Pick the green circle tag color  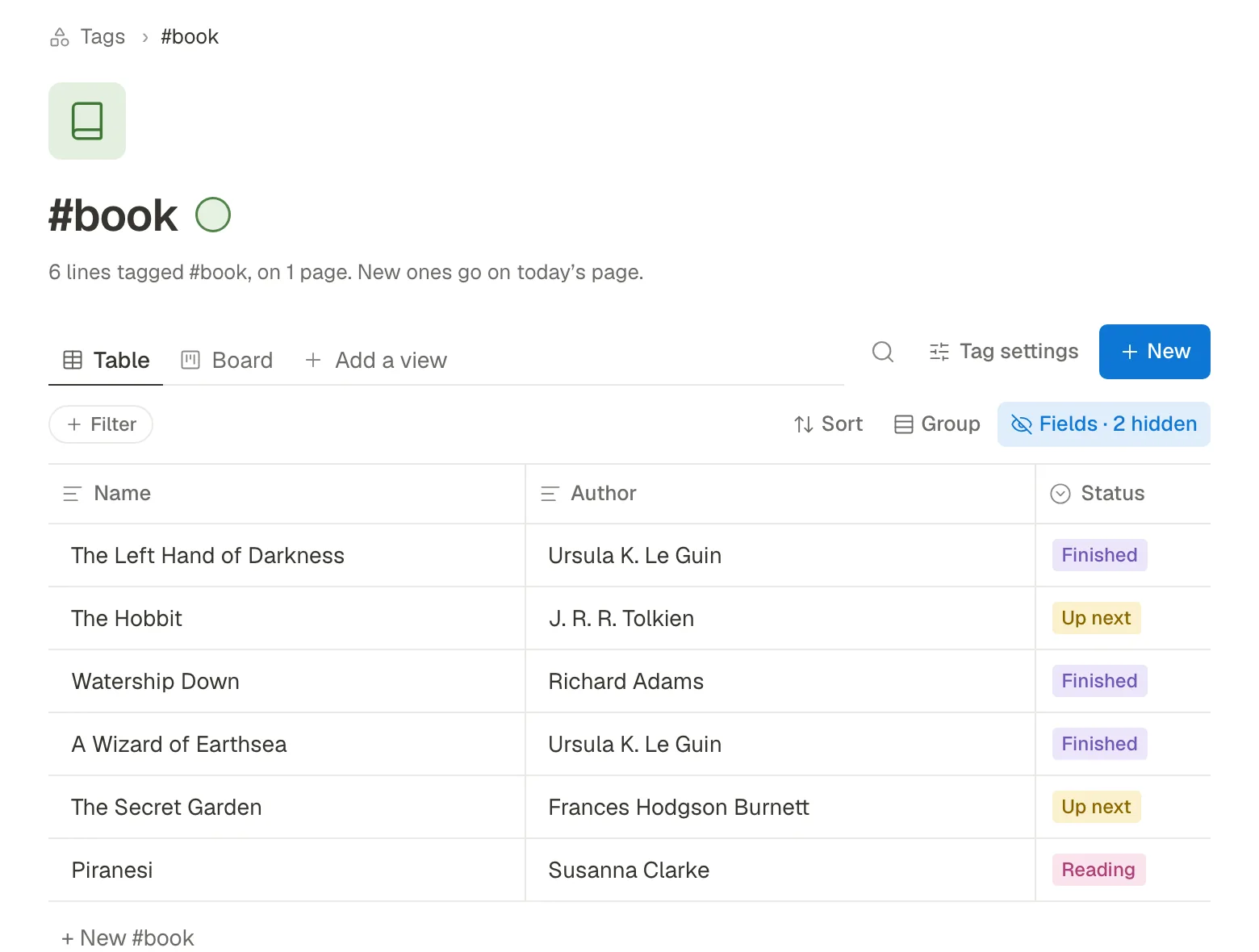coord(213,215)
